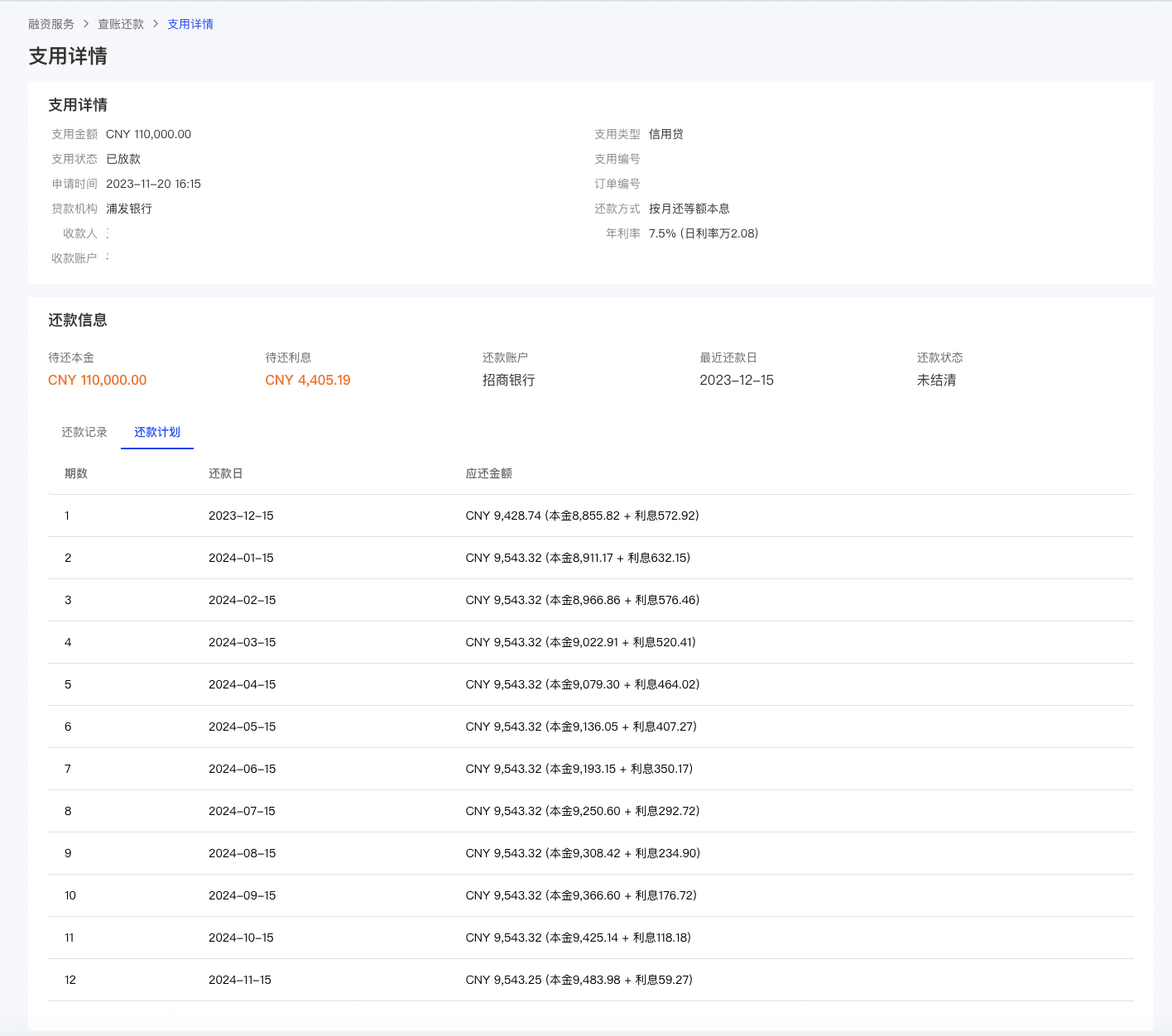Click the 期数 column header
This screenshot has height=1036, width=1172.
pos(76,473)
